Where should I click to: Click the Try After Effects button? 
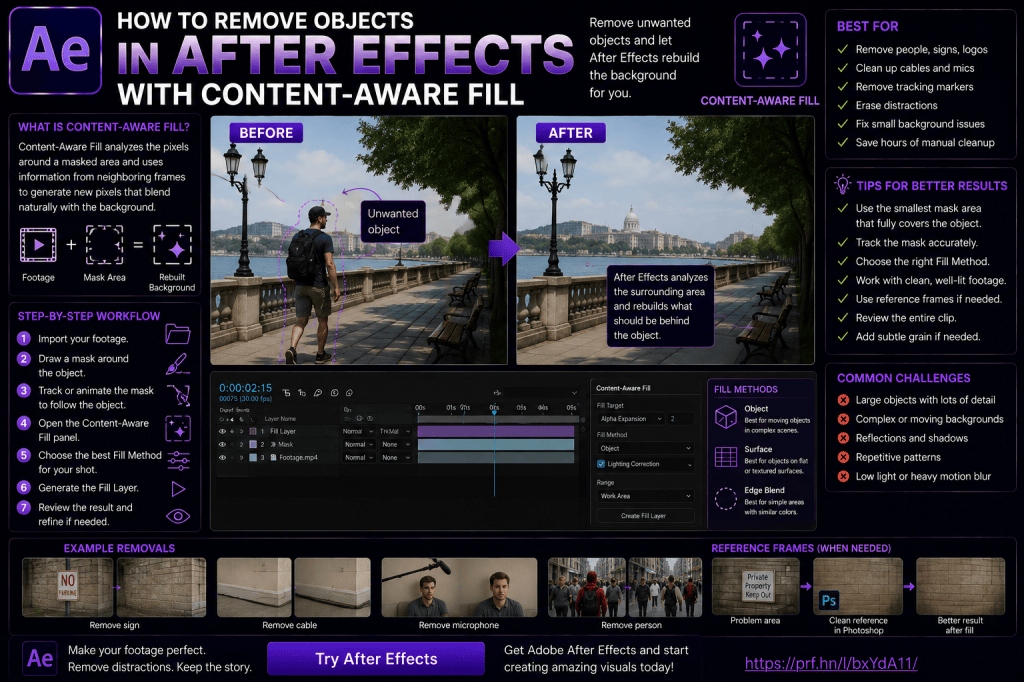376,658
